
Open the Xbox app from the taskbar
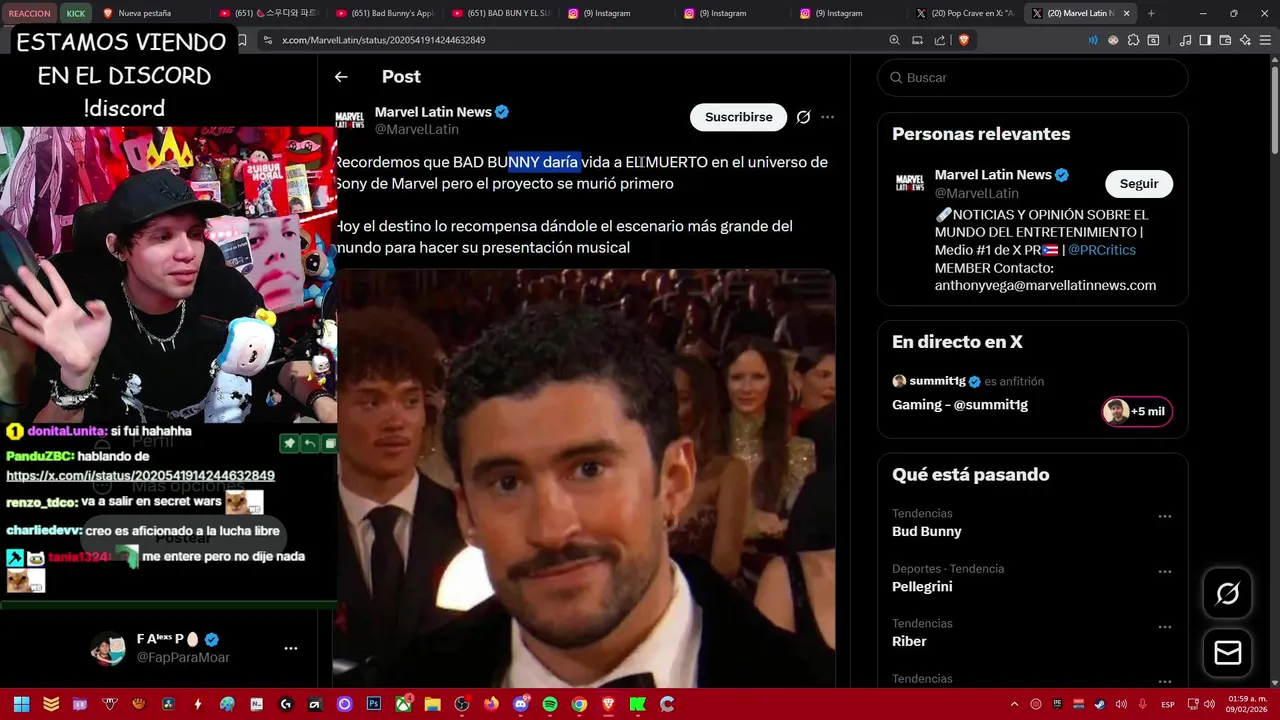click(403, 704)
